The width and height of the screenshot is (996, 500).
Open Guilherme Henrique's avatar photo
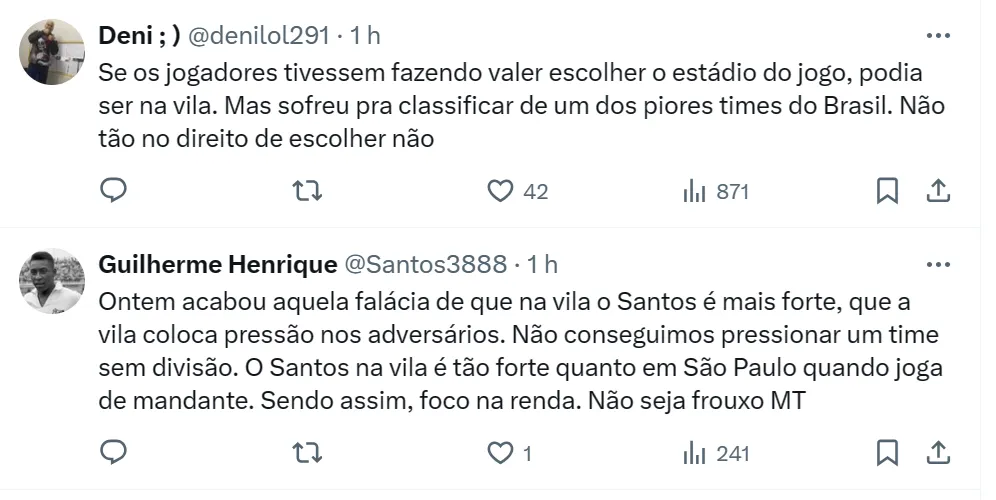tap(53, 281)
